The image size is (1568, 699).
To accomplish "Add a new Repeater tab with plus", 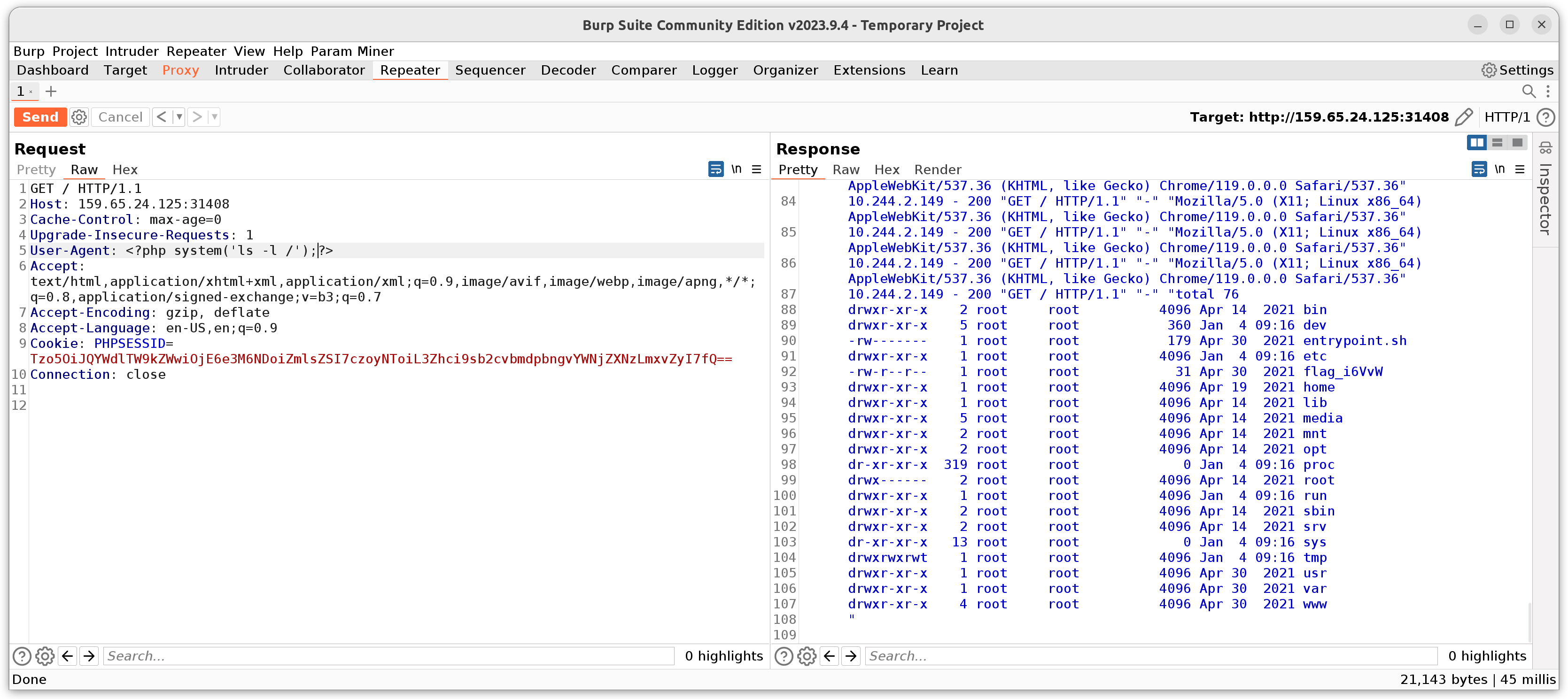I will pyautogui.click(x=51, y=91).
